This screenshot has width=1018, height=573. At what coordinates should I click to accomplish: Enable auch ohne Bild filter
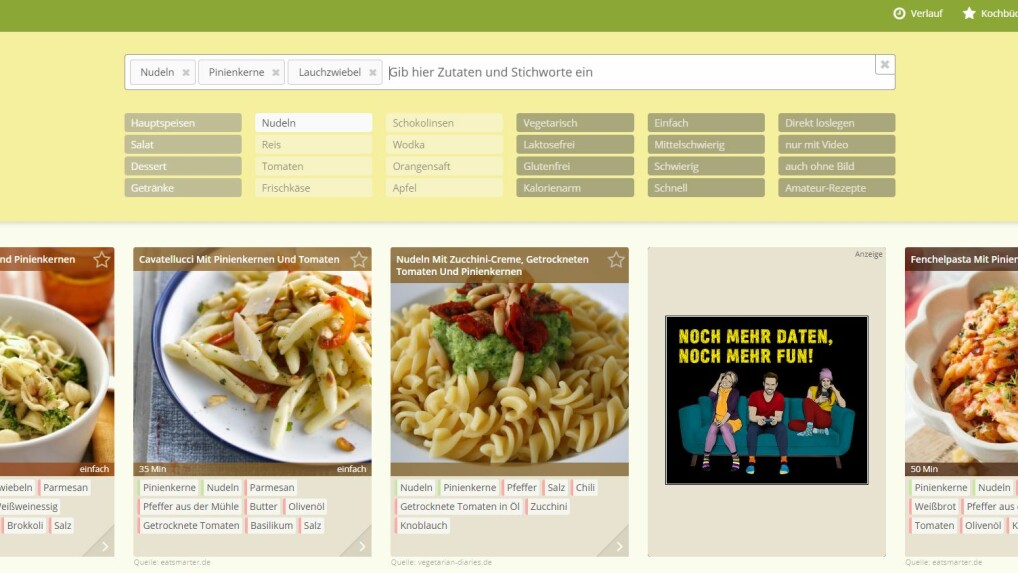pos(837,166)
